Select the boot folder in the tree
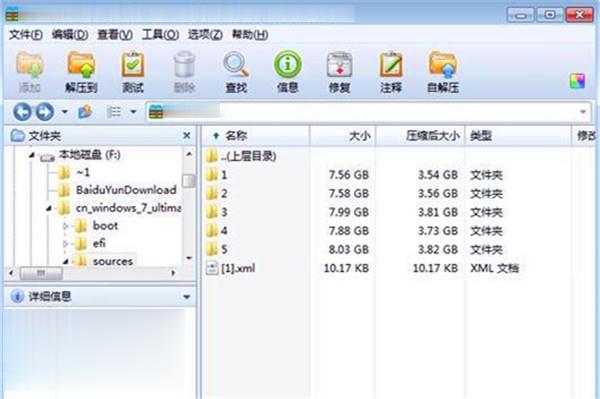The width and height of the screenshot is (600, 399). [x=105, y=226]
